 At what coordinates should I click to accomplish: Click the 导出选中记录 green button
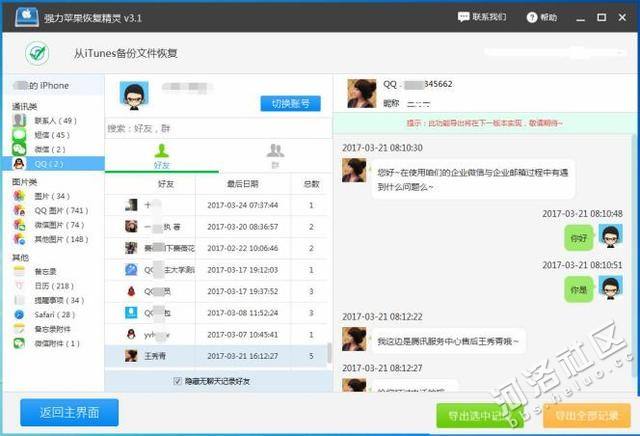478,416
